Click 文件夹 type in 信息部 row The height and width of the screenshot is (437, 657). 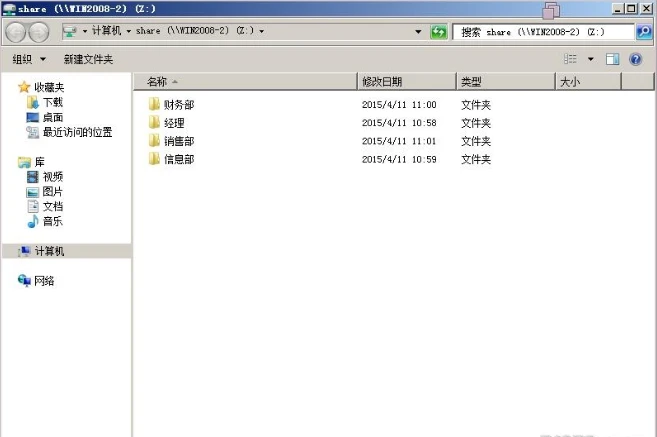[x=476, y=159]
